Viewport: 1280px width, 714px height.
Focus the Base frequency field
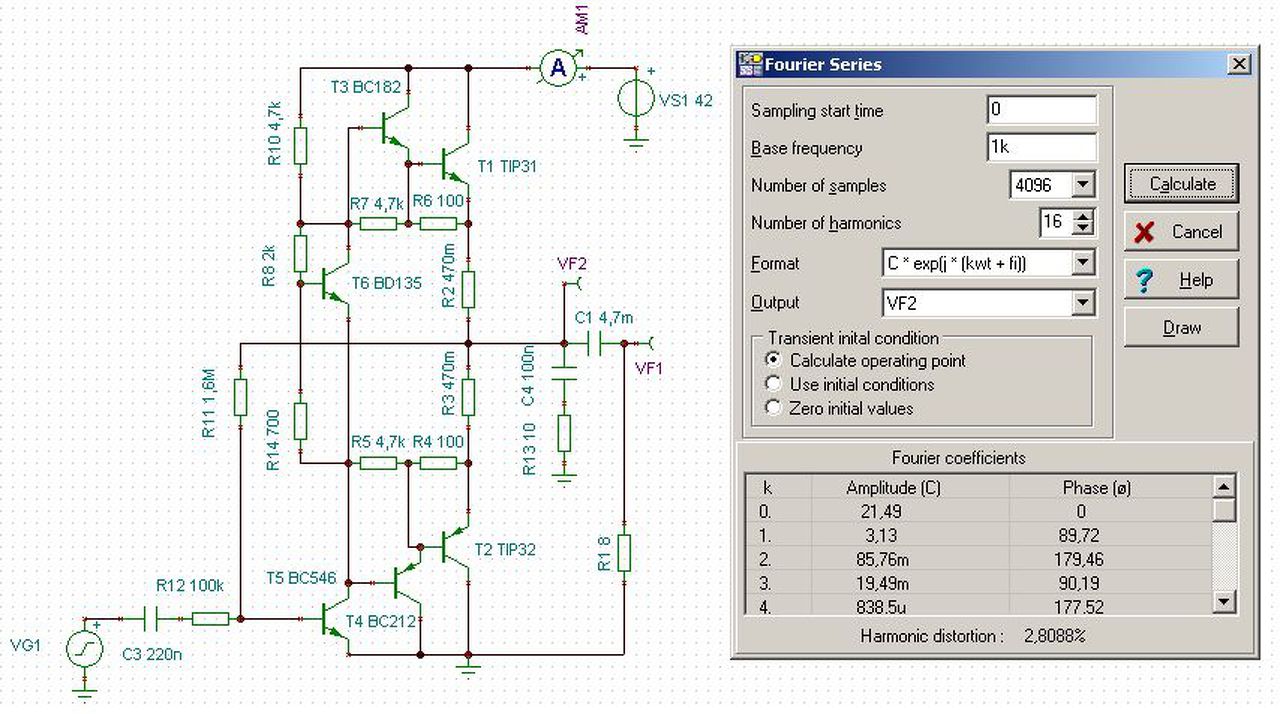[1041, 147]
